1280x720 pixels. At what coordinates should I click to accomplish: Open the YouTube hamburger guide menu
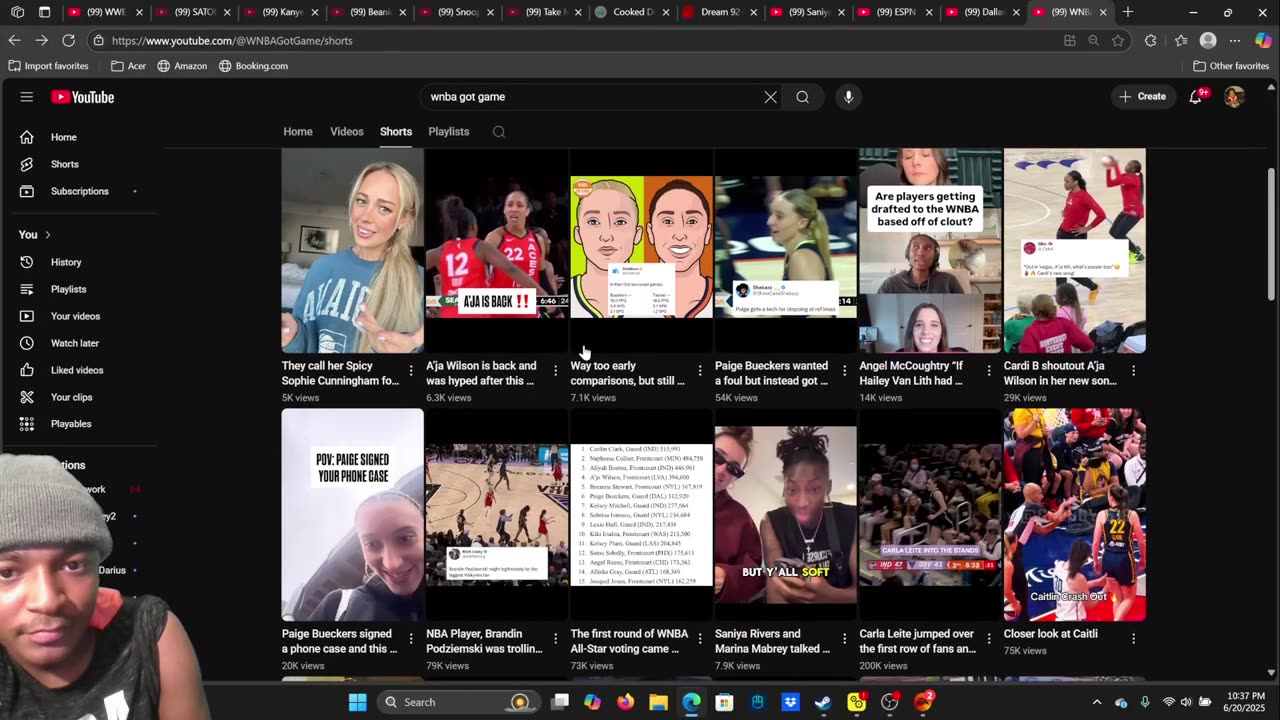click(x=27, y=97)
